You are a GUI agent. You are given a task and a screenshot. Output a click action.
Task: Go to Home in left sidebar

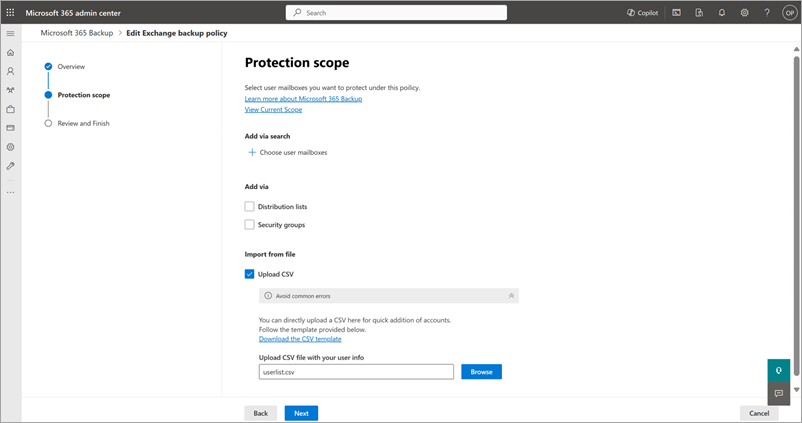[x=10, y=53]
